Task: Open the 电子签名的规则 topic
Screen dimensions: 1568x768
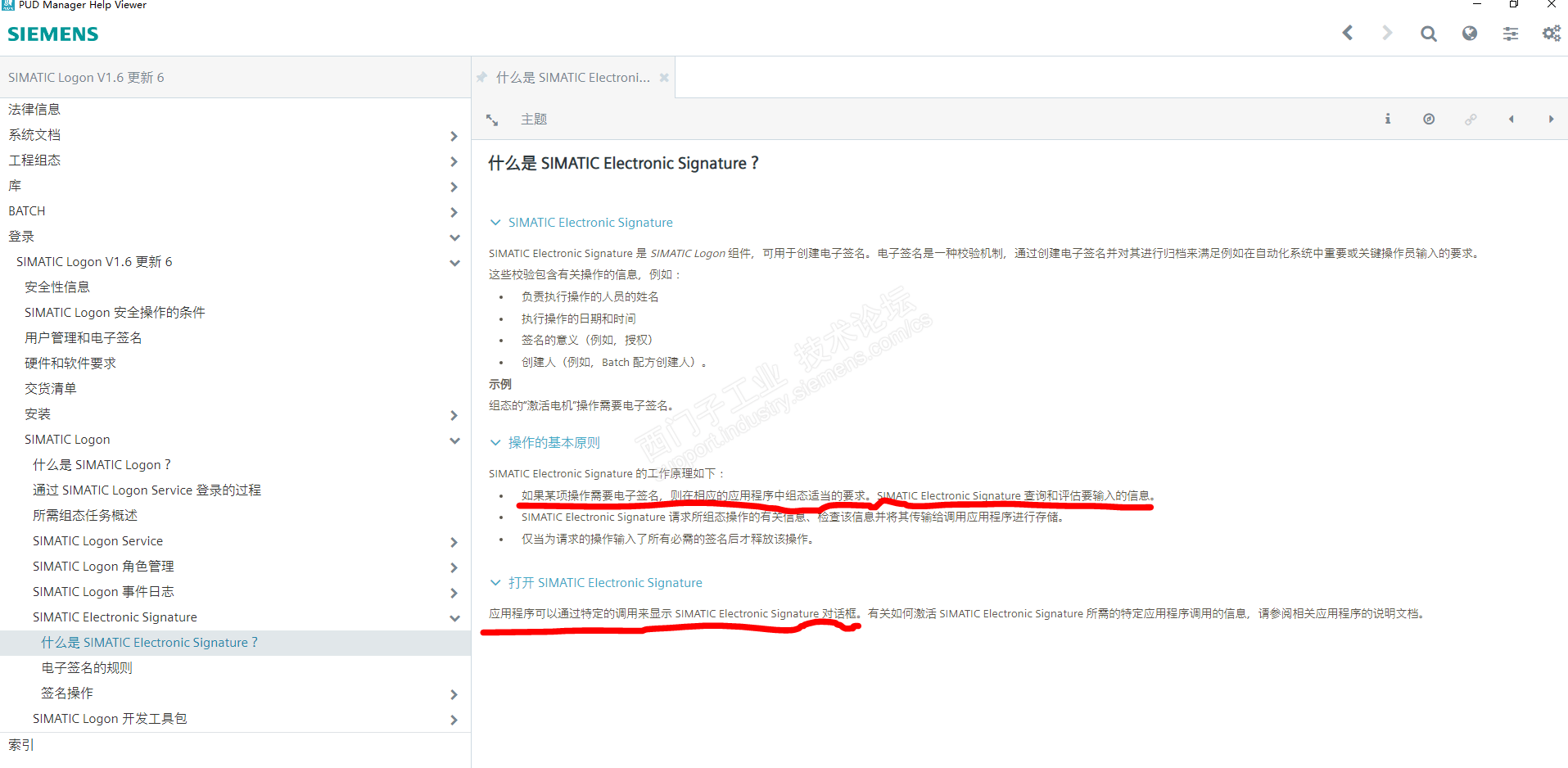Action: tap(87, 668)
